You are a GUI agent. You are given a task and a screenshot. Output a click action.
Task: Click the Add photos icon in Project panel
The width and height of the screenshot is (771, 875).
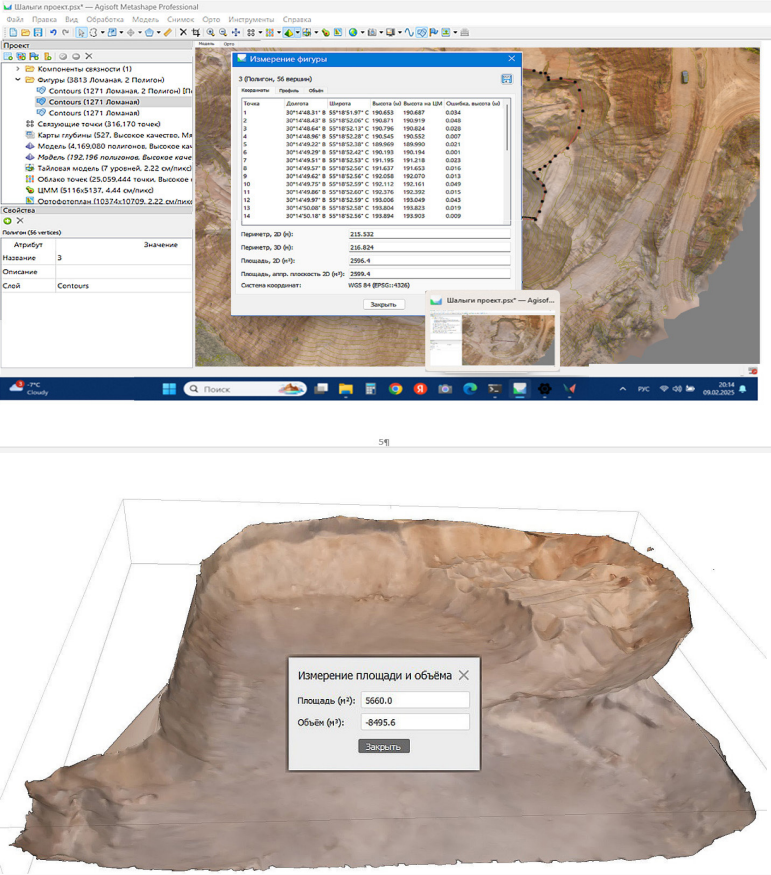pos(21,56)
